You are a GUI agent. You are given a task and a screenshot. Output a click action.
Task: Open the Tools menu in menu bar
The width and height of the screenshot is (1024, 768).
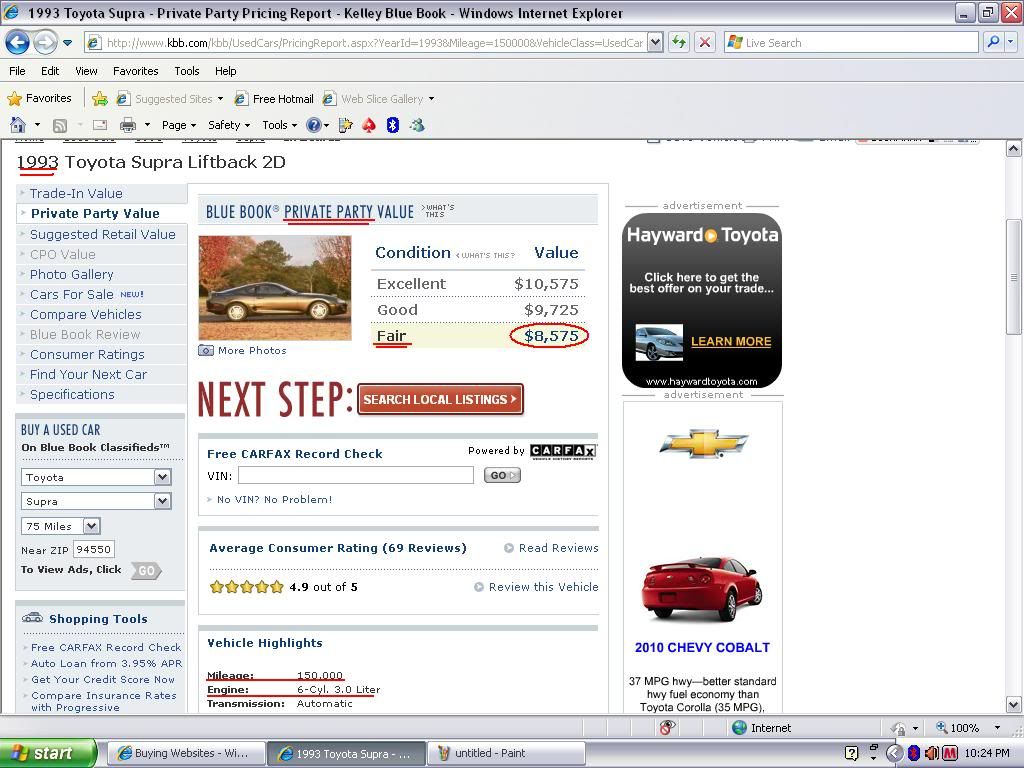pyautogui.click(x=187, y=71)
